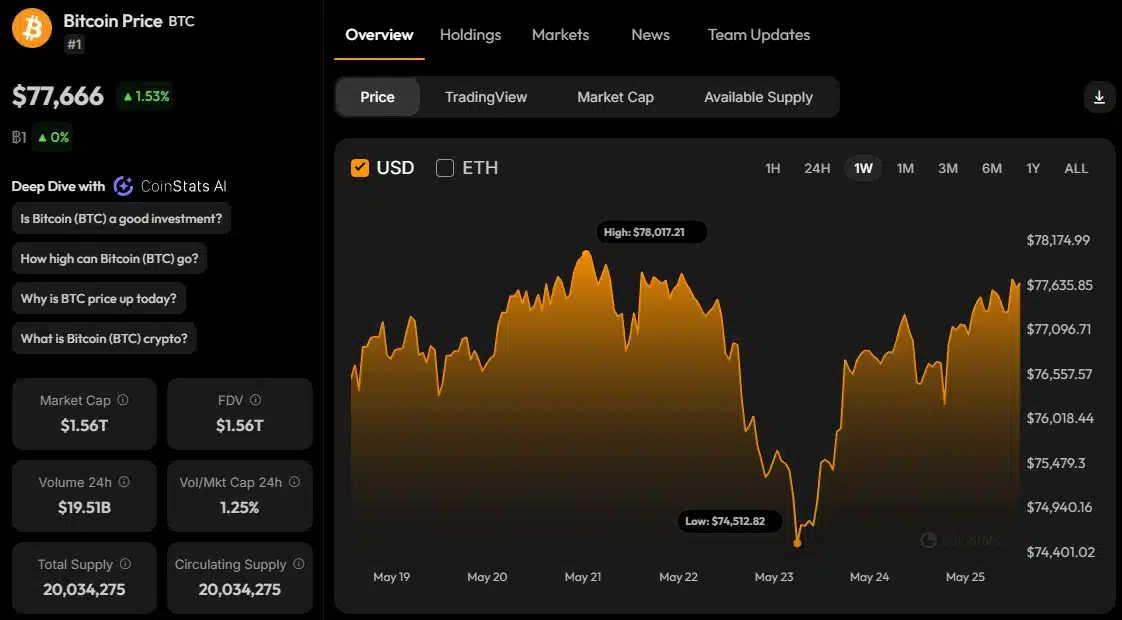Click the Market Cap info icon
Screen dimensions: 1122x620
point(123,400)
